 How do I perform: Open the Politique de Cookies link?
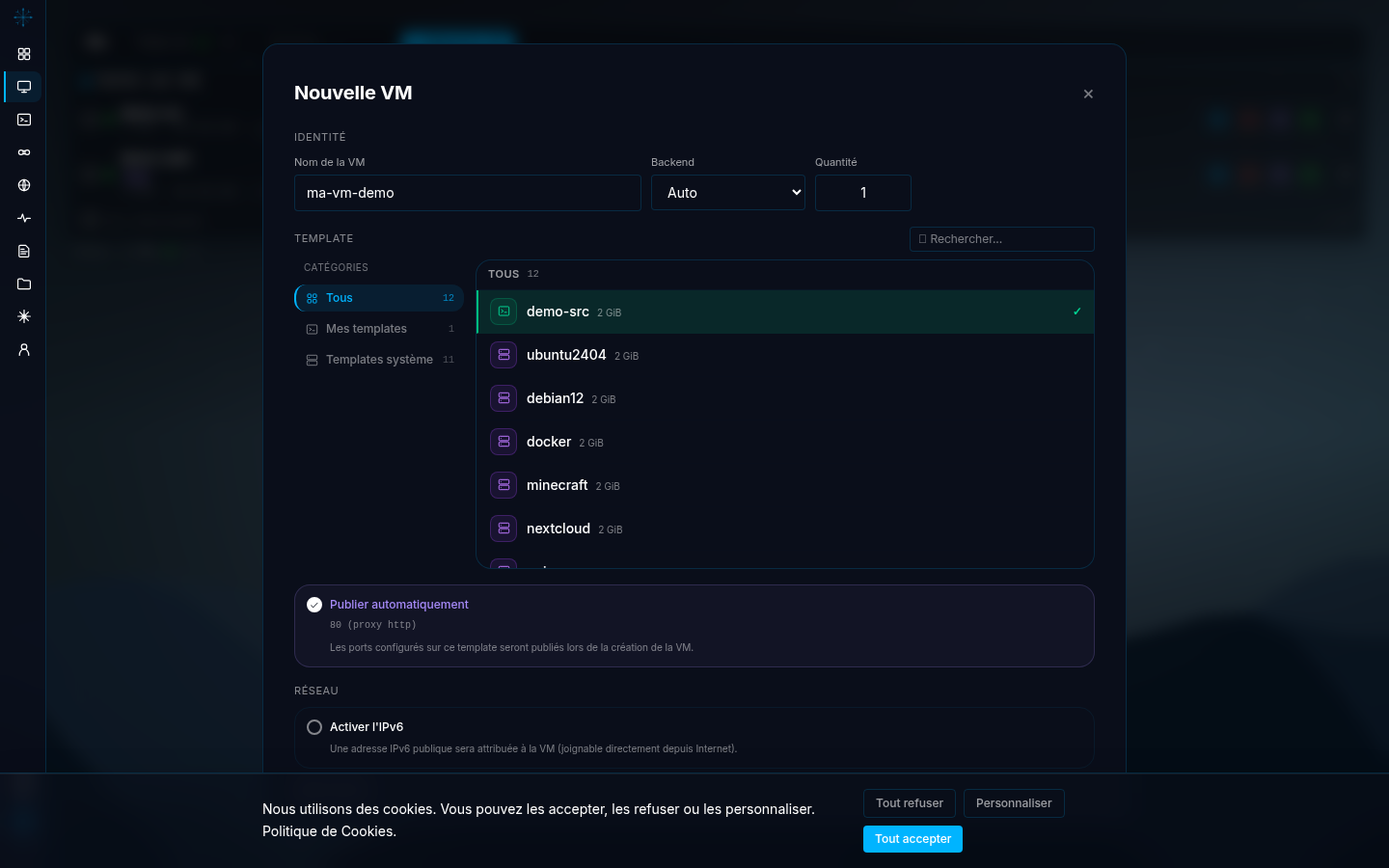point(327,831)
